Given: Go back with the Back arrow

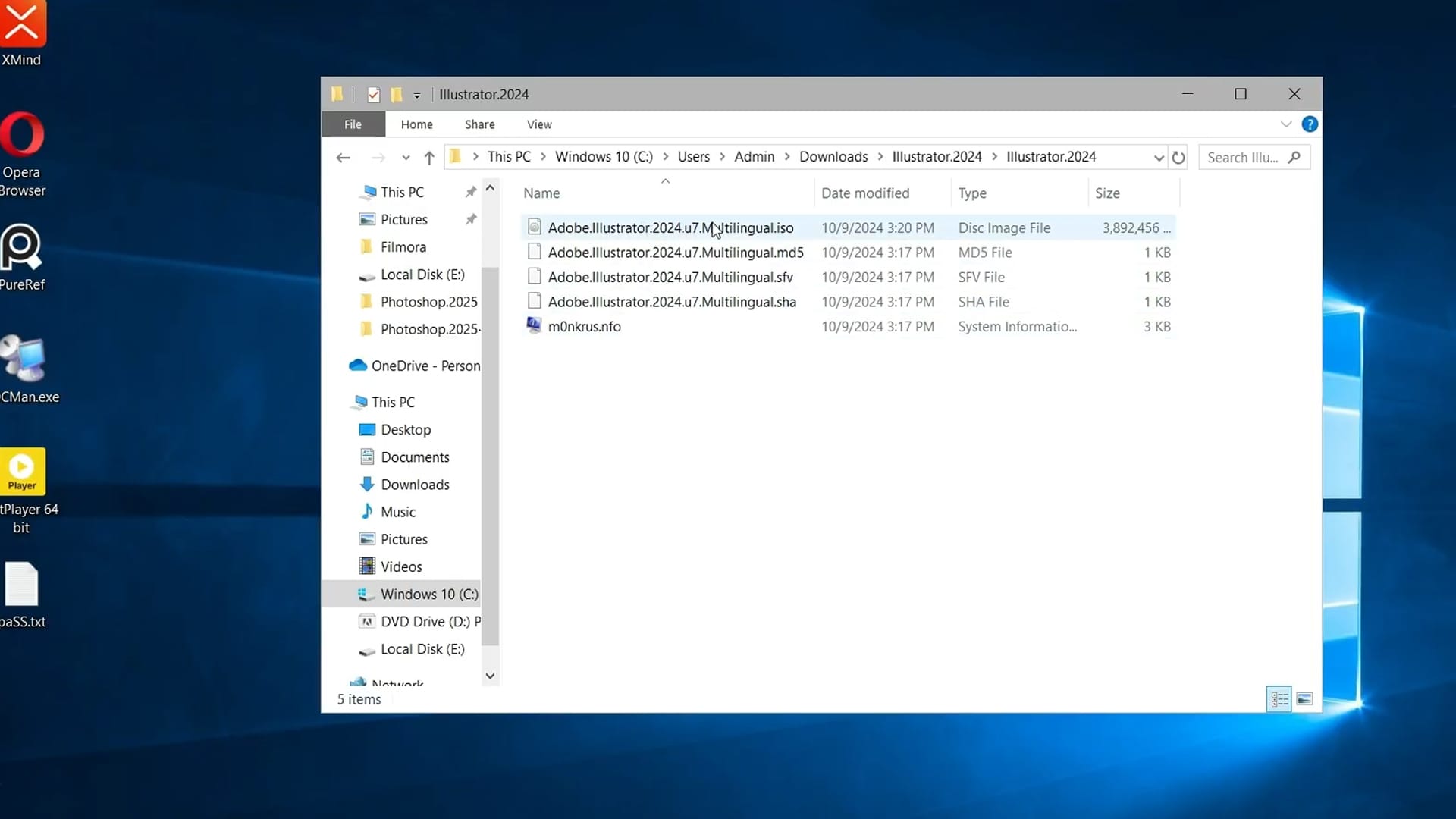Looking at the screenshot, I should pyautogui.click(x=343, y=158).
